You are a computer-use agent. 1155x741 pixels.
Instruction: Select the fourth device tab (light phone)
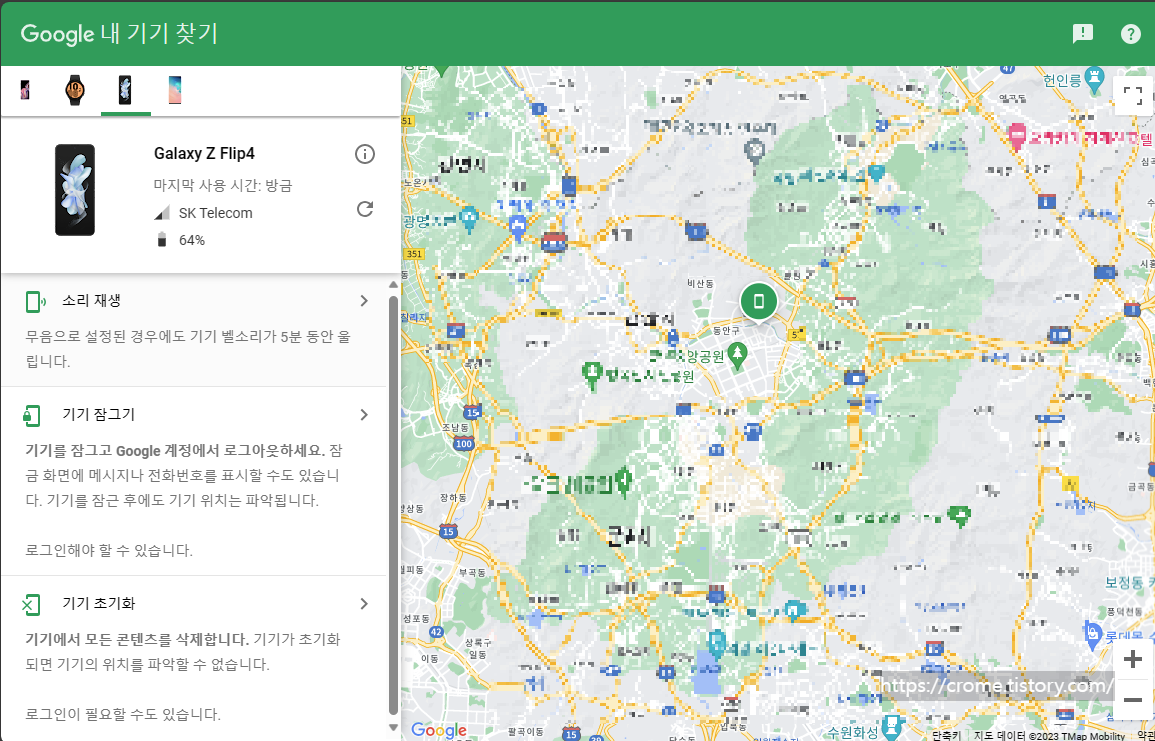[x=175, y=91]
